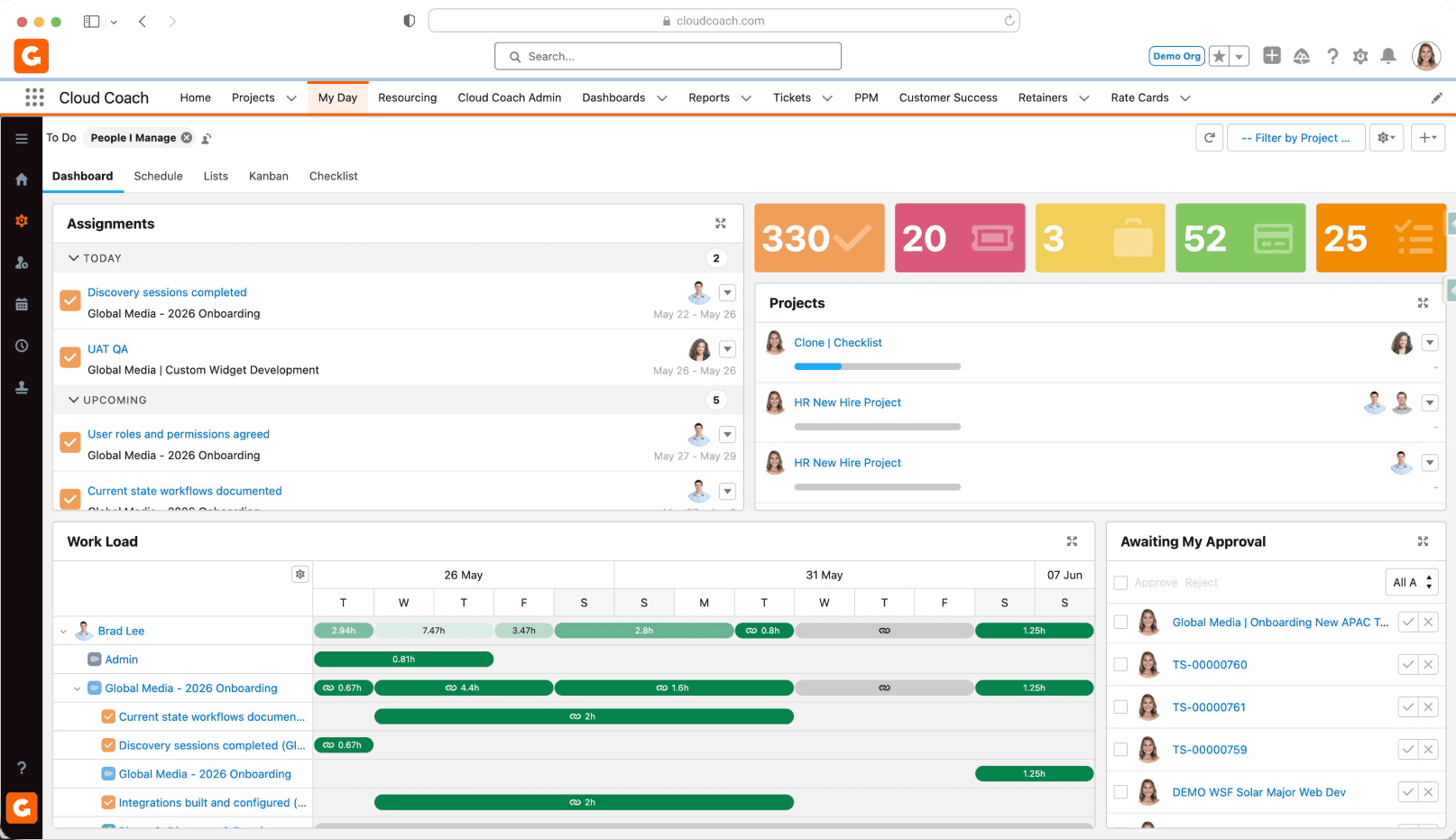Open the Work Load settings gear

point(300,574)
